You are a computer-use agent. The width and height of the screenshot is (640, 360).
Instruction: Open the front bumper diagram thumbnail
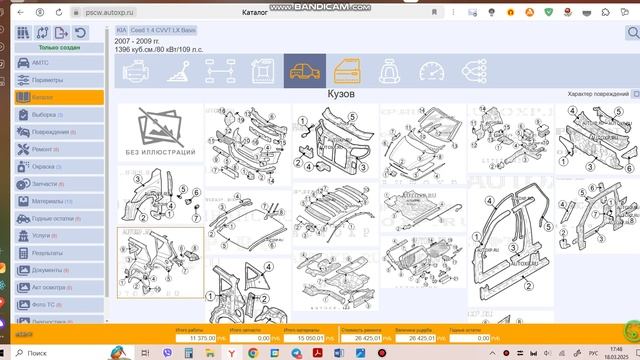pos(248,145)
